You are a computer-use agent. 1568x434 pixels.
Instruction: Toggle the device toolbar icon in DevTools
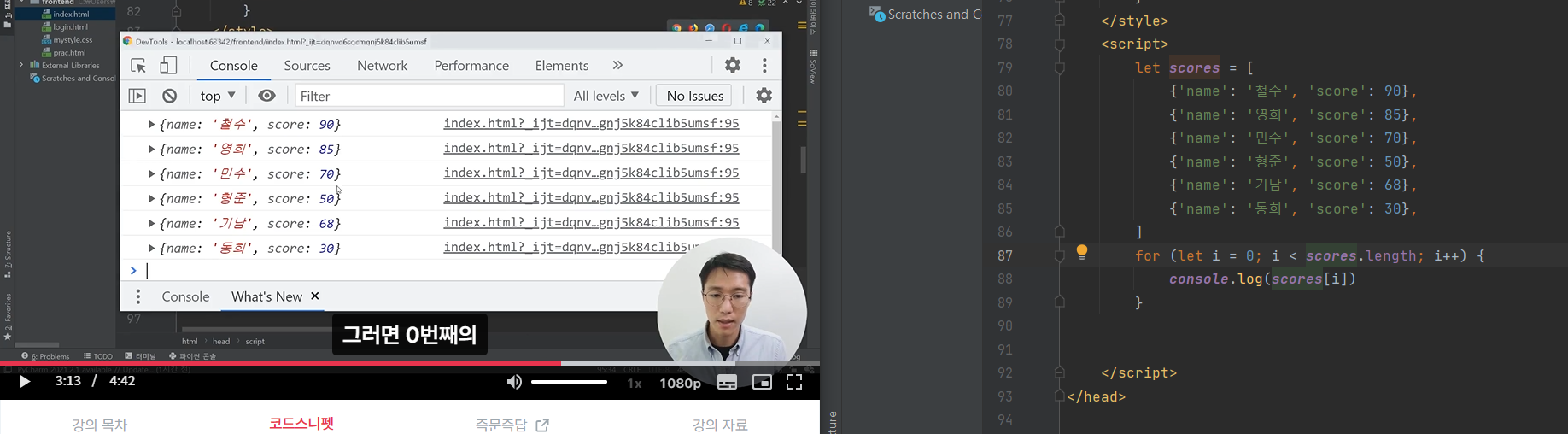tap(168, 66)
